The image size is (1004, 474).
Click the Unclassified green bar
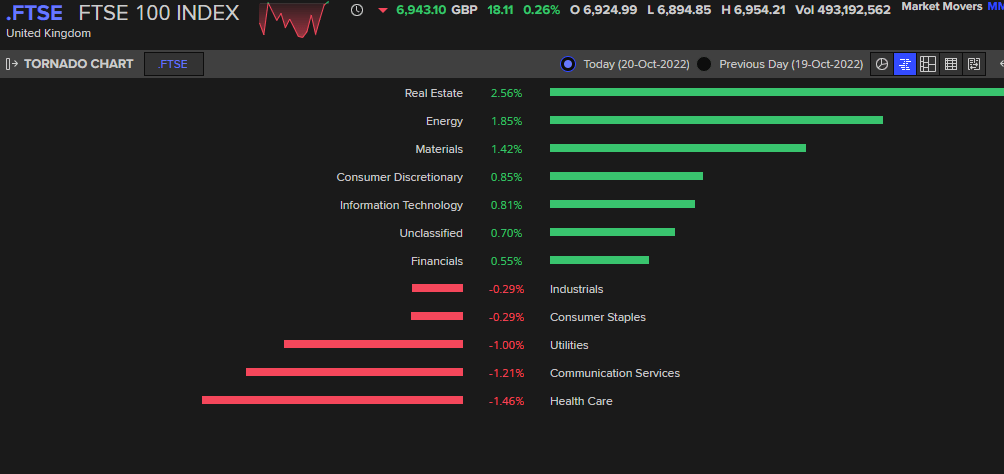tap(613, 232)
